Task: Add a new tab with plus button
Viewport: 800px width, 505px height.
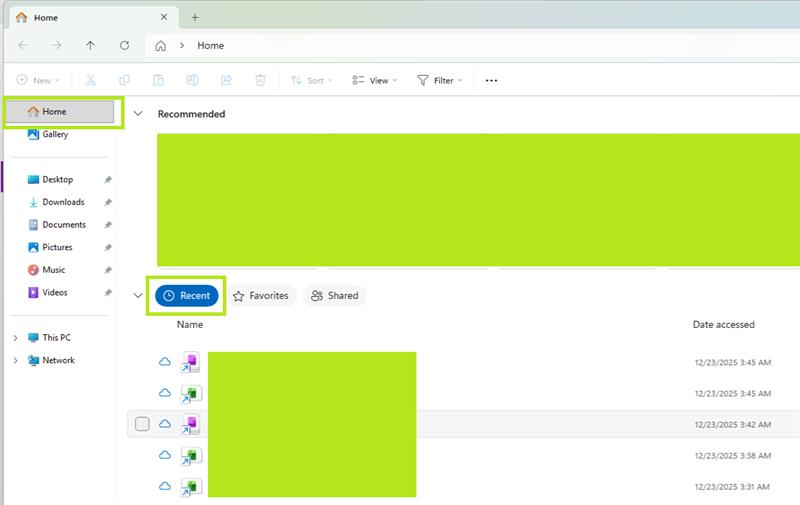Action: click(195, 17)
